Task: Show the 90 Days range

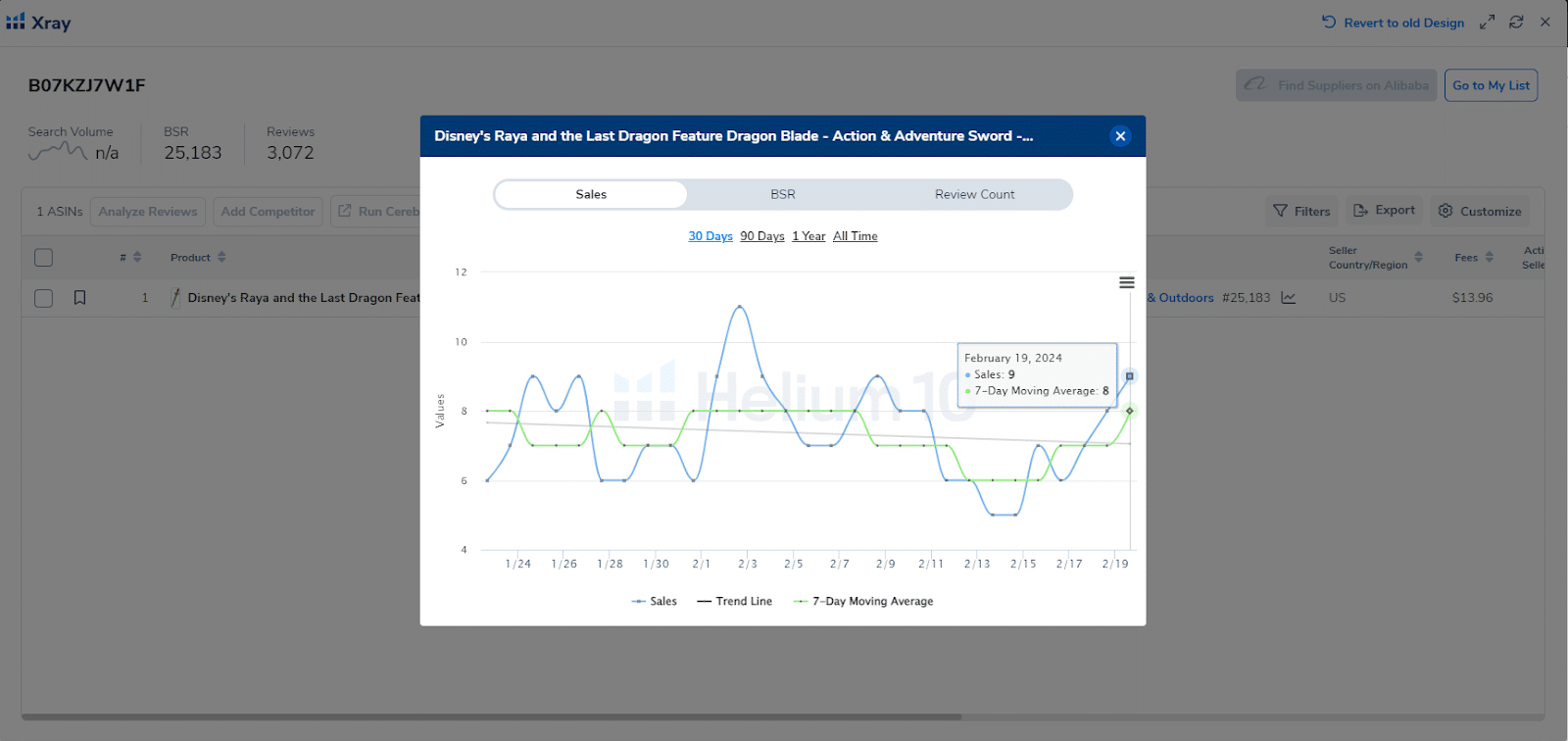Action: pos(762,236)
